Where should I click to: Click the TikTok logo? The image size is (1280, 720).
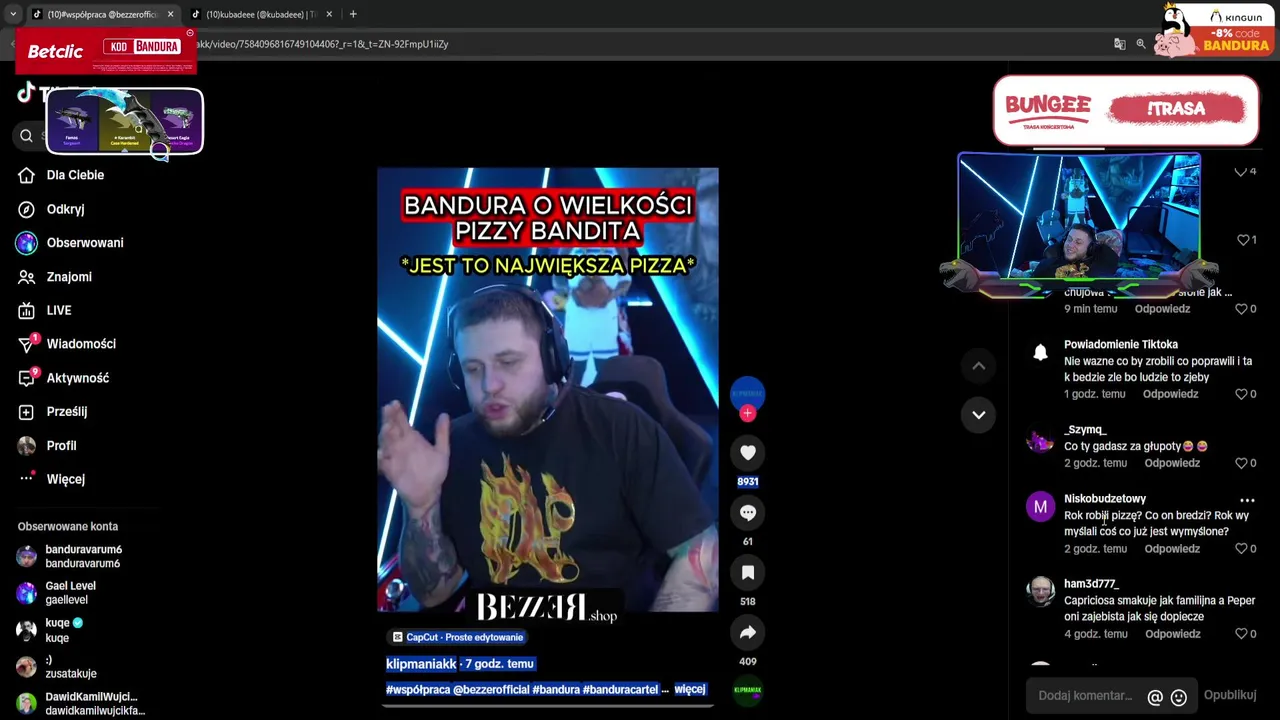tap(26, 93)
